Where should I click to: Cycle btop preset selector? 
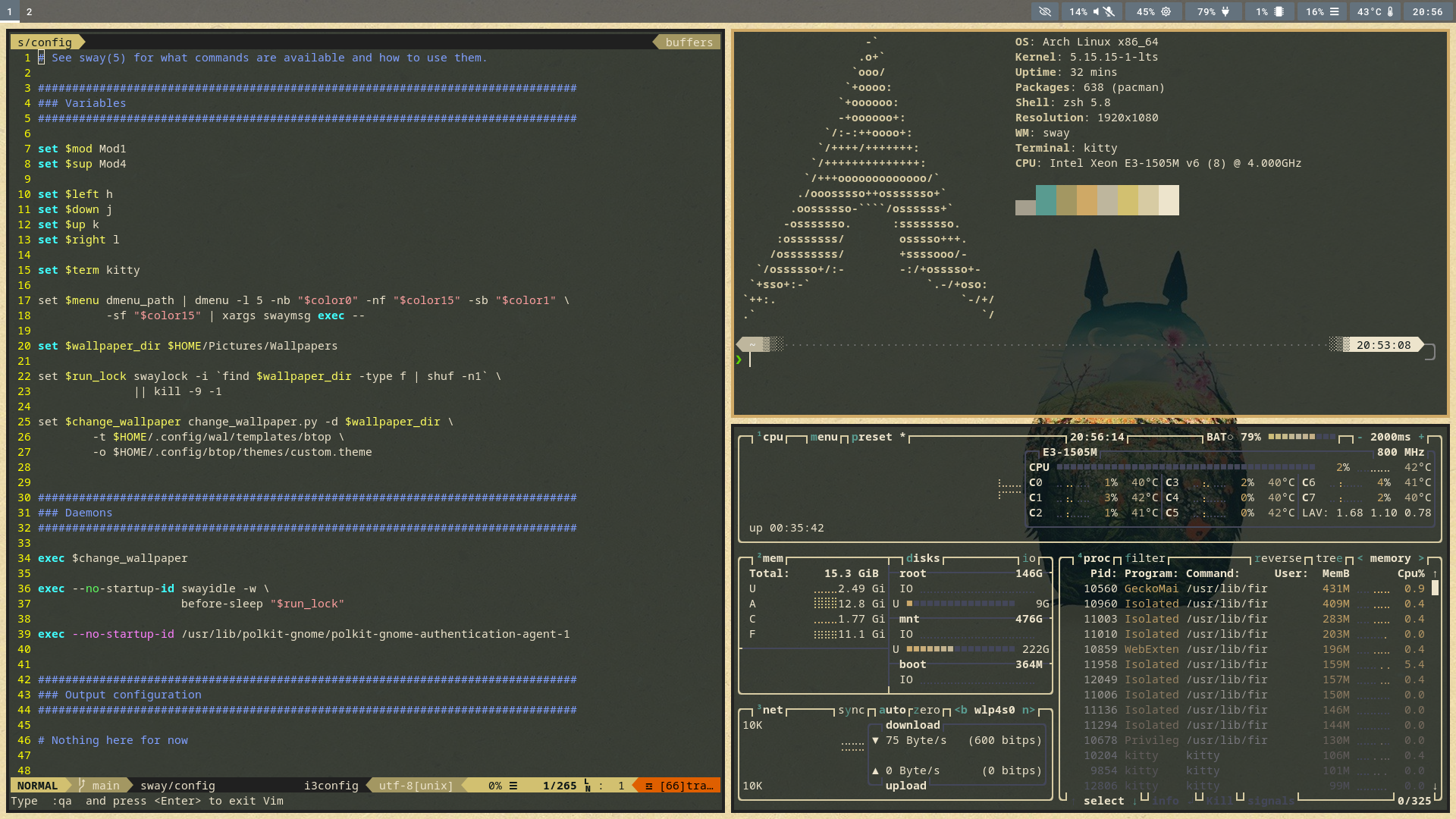[872, 437]
